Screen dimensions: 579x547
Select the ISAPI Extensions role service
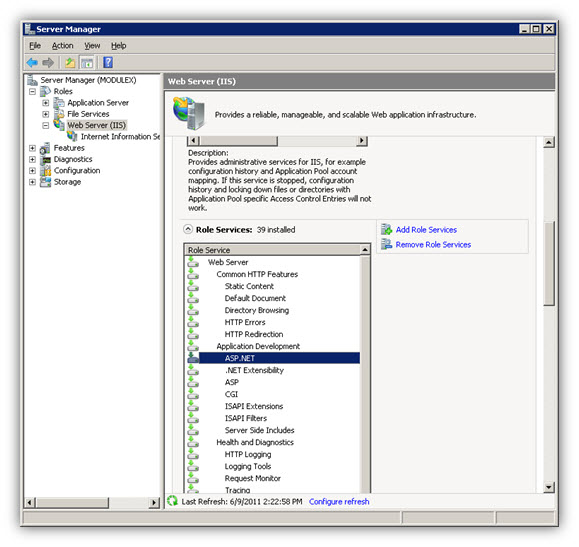pyautogui.click(x=254, y=406)
